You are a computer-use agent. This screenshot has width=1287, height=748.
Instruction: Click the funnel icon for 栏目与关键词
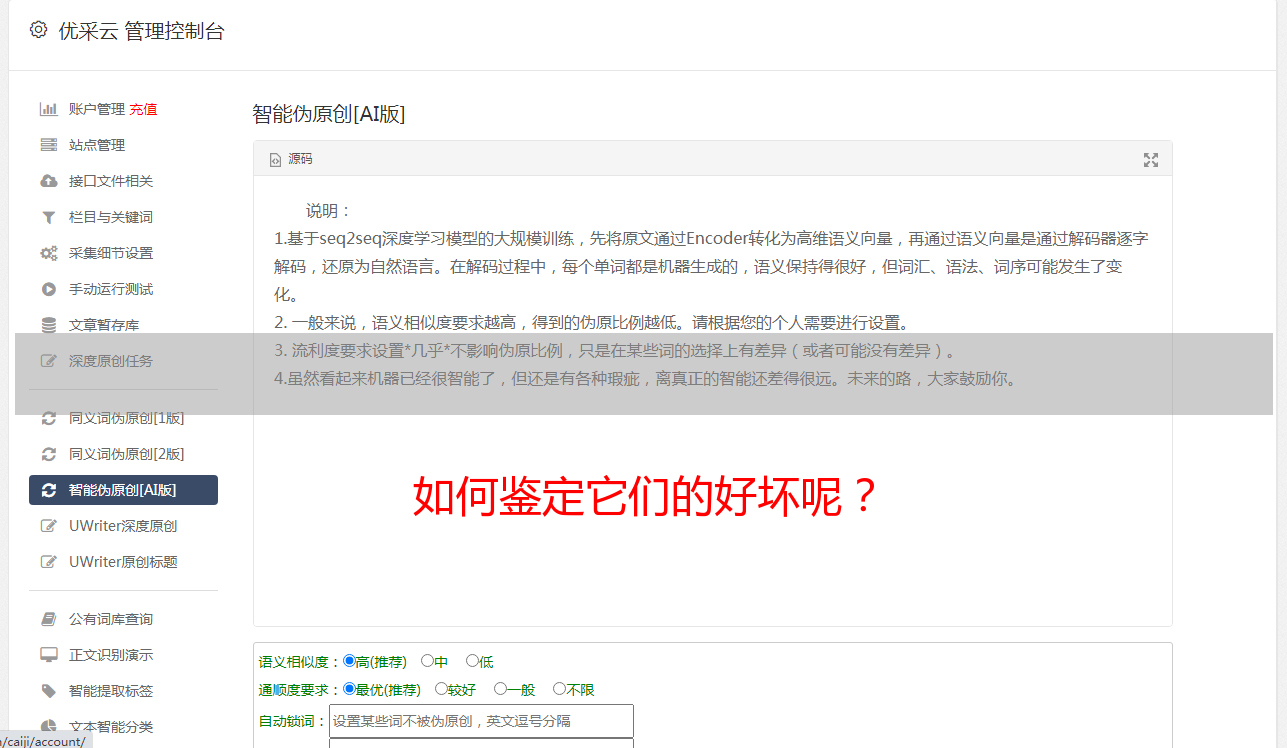click(48, 217)
